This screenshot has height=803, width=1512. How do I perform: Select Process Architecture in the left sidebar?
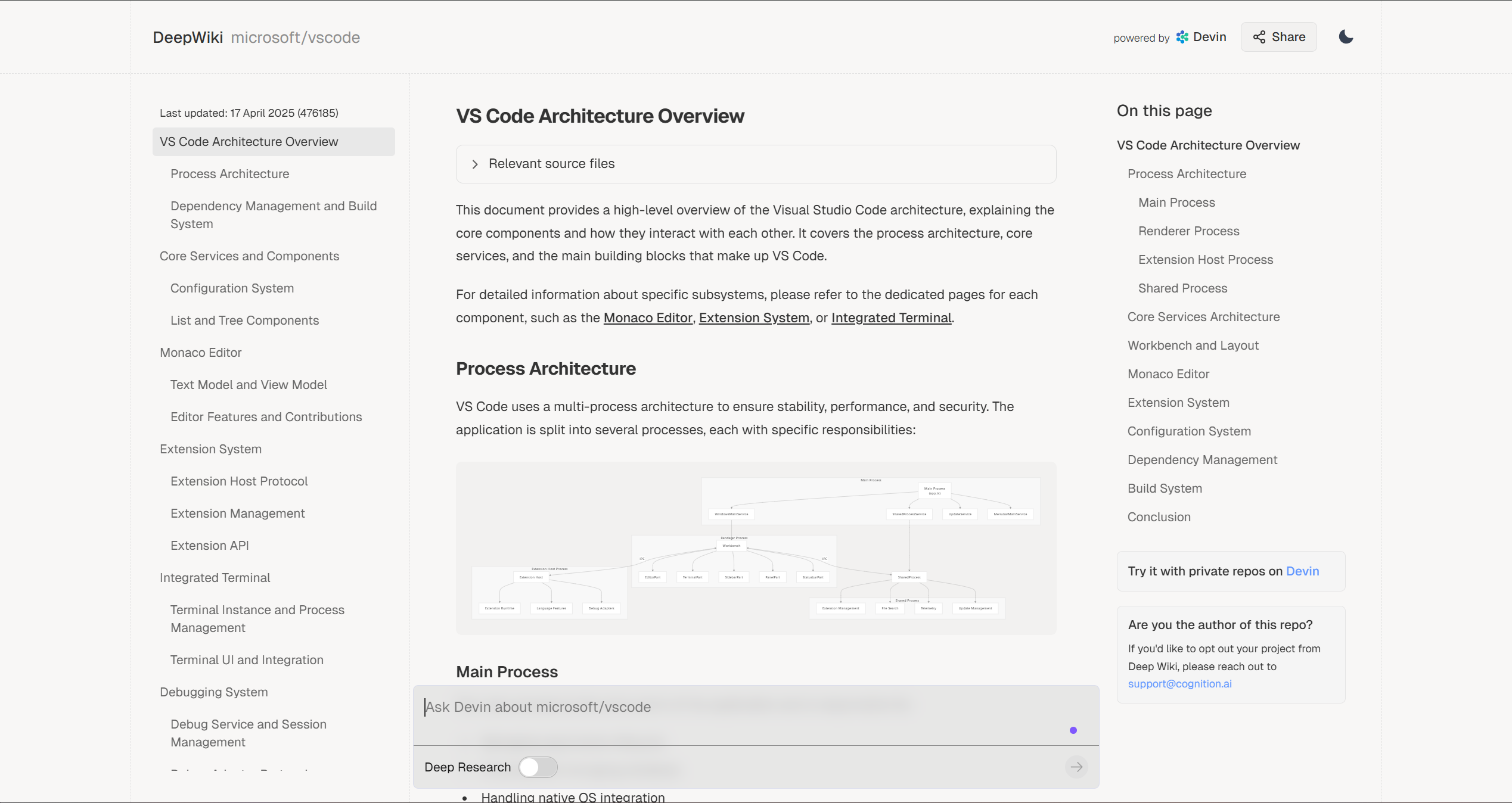(229, 174)
